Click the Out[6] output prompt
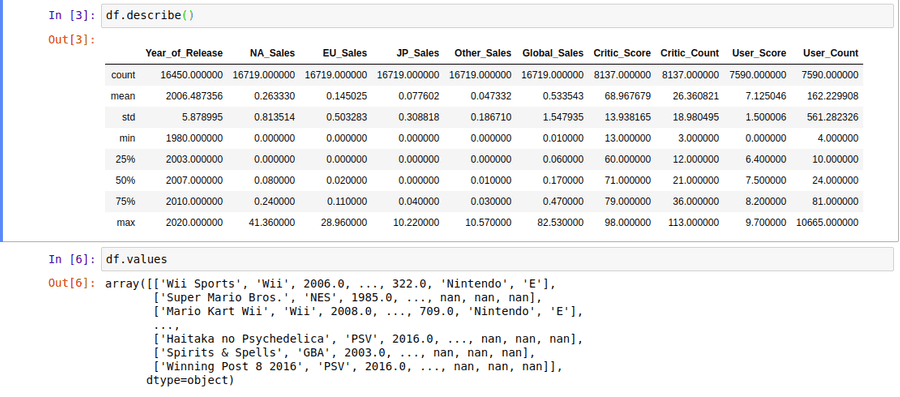The image size is (900, 397). click(72, 283)
